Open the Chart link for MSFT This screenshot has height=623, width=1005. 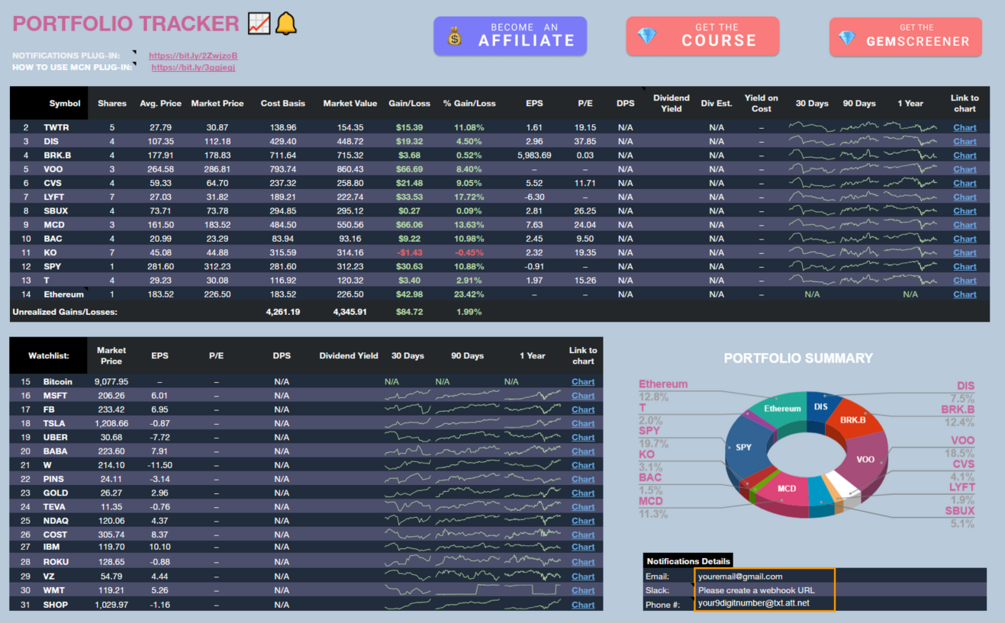pyautogui.click(x=583, y=396)
